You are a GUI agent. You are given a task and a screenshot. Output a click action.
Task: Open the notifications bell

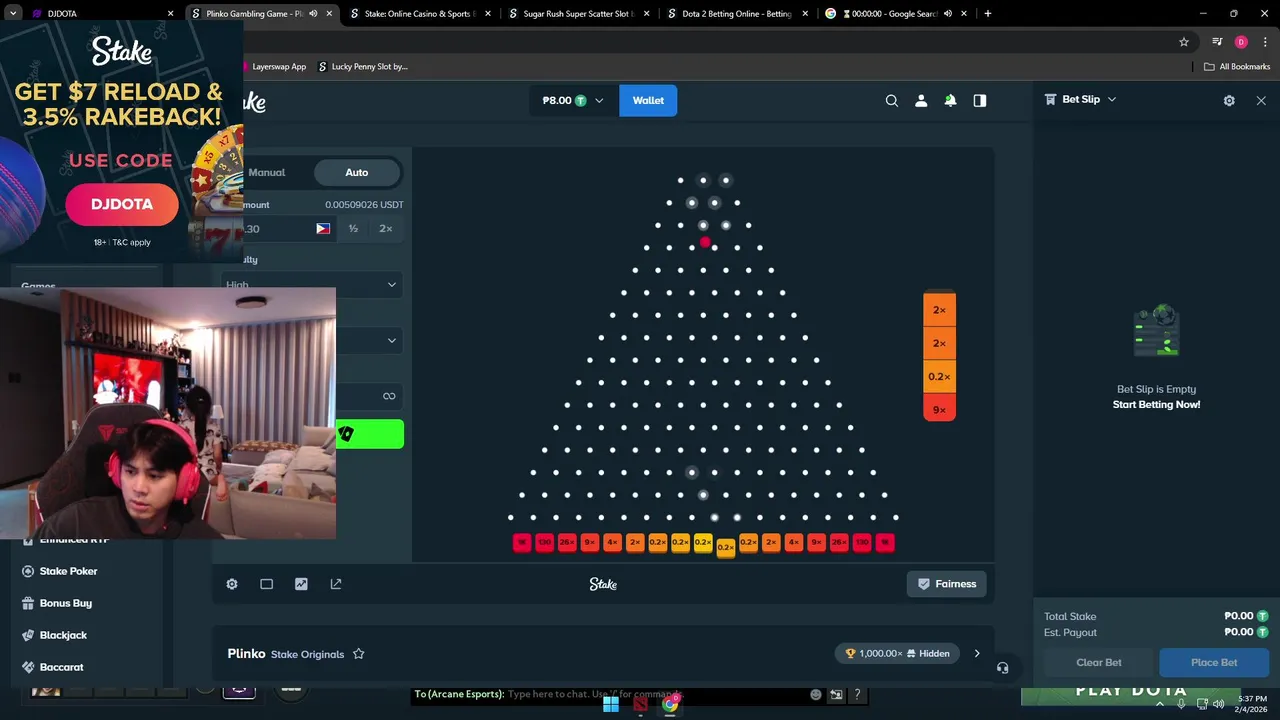950,100
